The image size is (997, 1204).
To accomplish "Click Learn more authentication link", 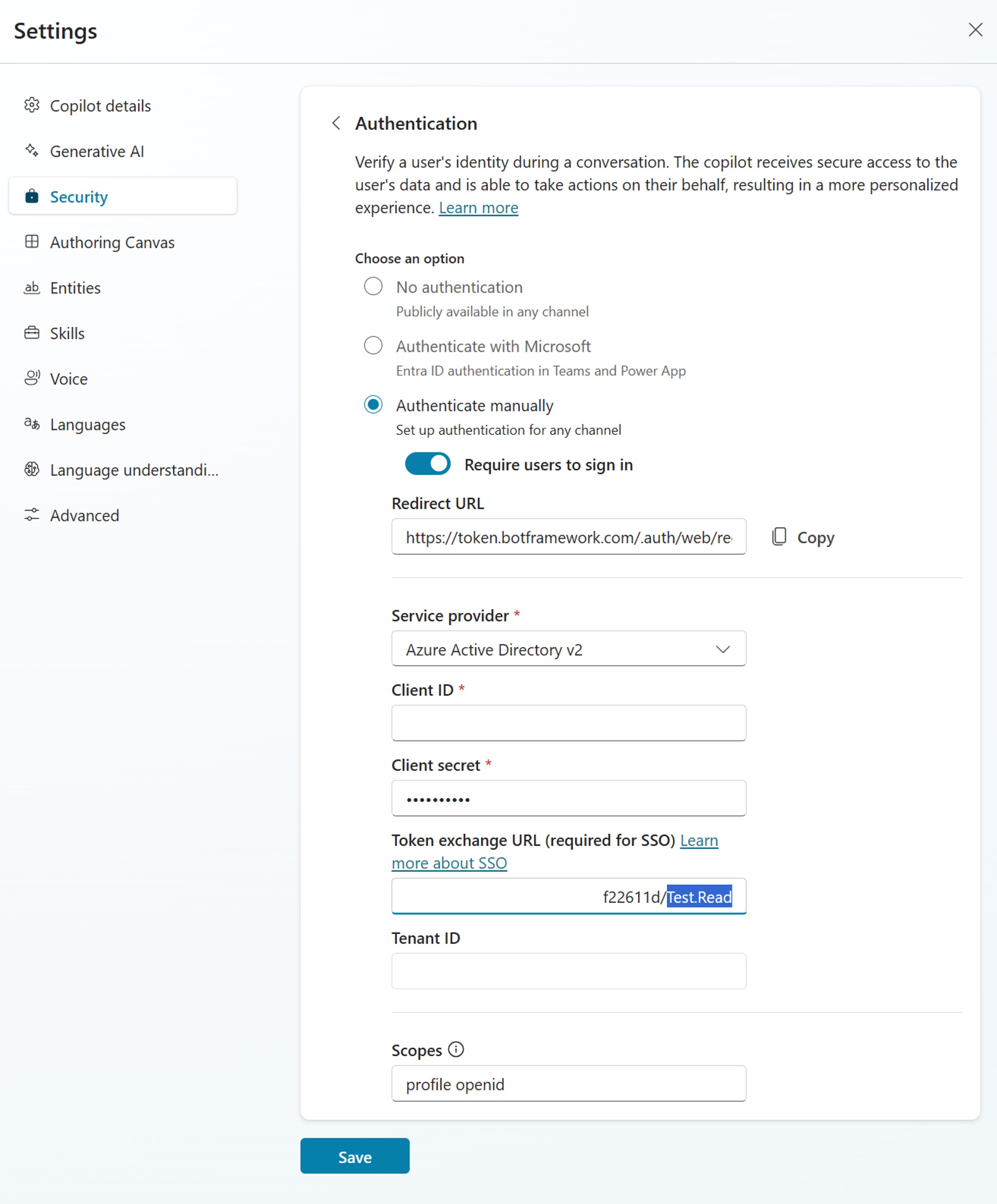I will click(x=479, y=207).
